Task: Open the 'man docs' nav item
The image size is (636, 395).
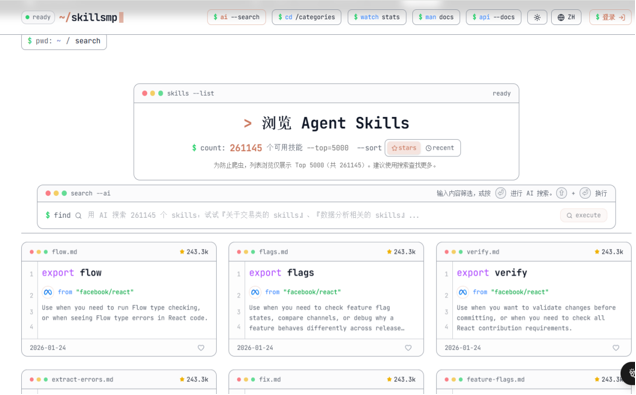Action: coord(436,17)
